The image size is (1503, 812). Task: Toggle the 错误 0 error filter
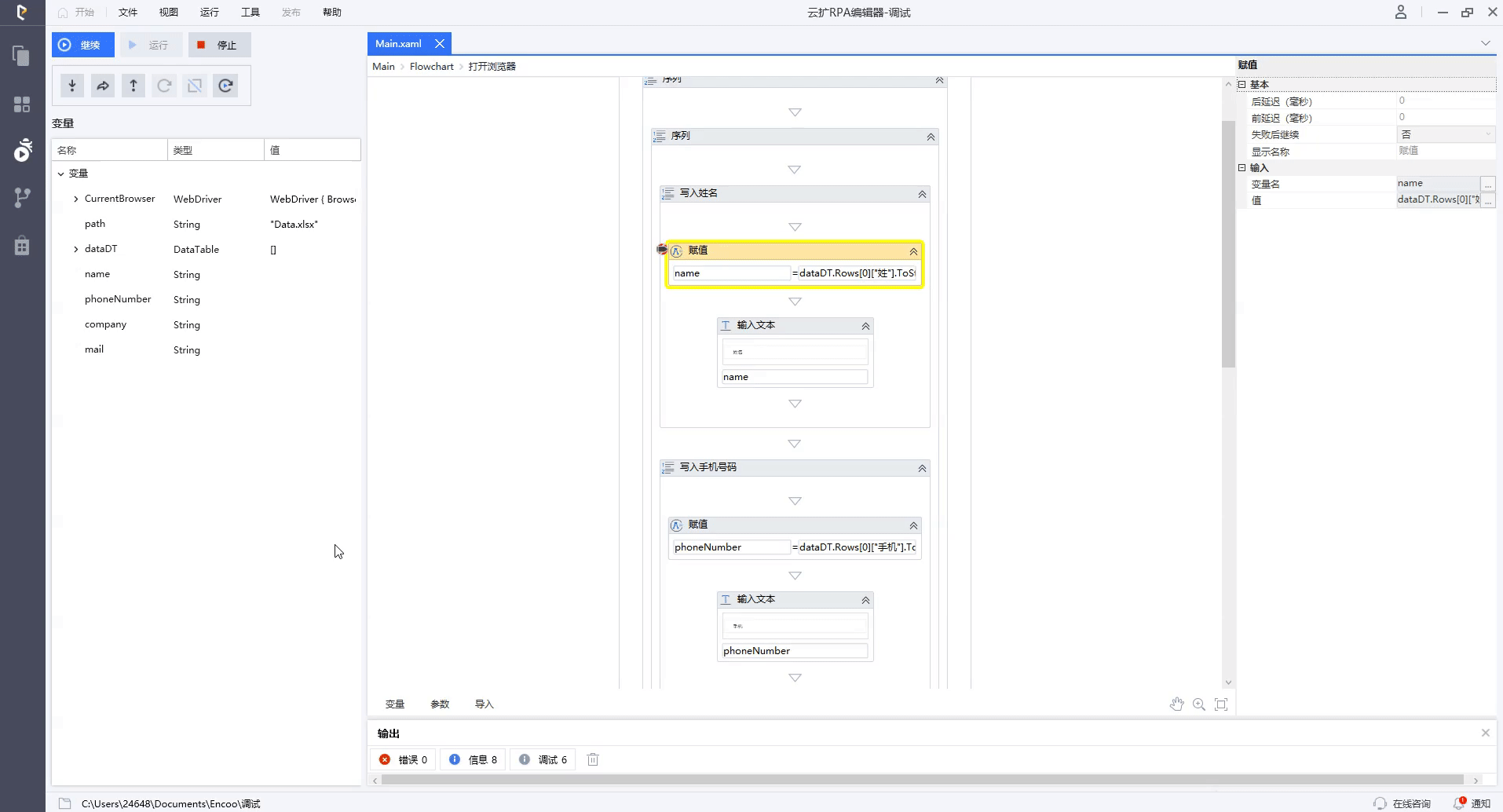click(x=404, y=759)
